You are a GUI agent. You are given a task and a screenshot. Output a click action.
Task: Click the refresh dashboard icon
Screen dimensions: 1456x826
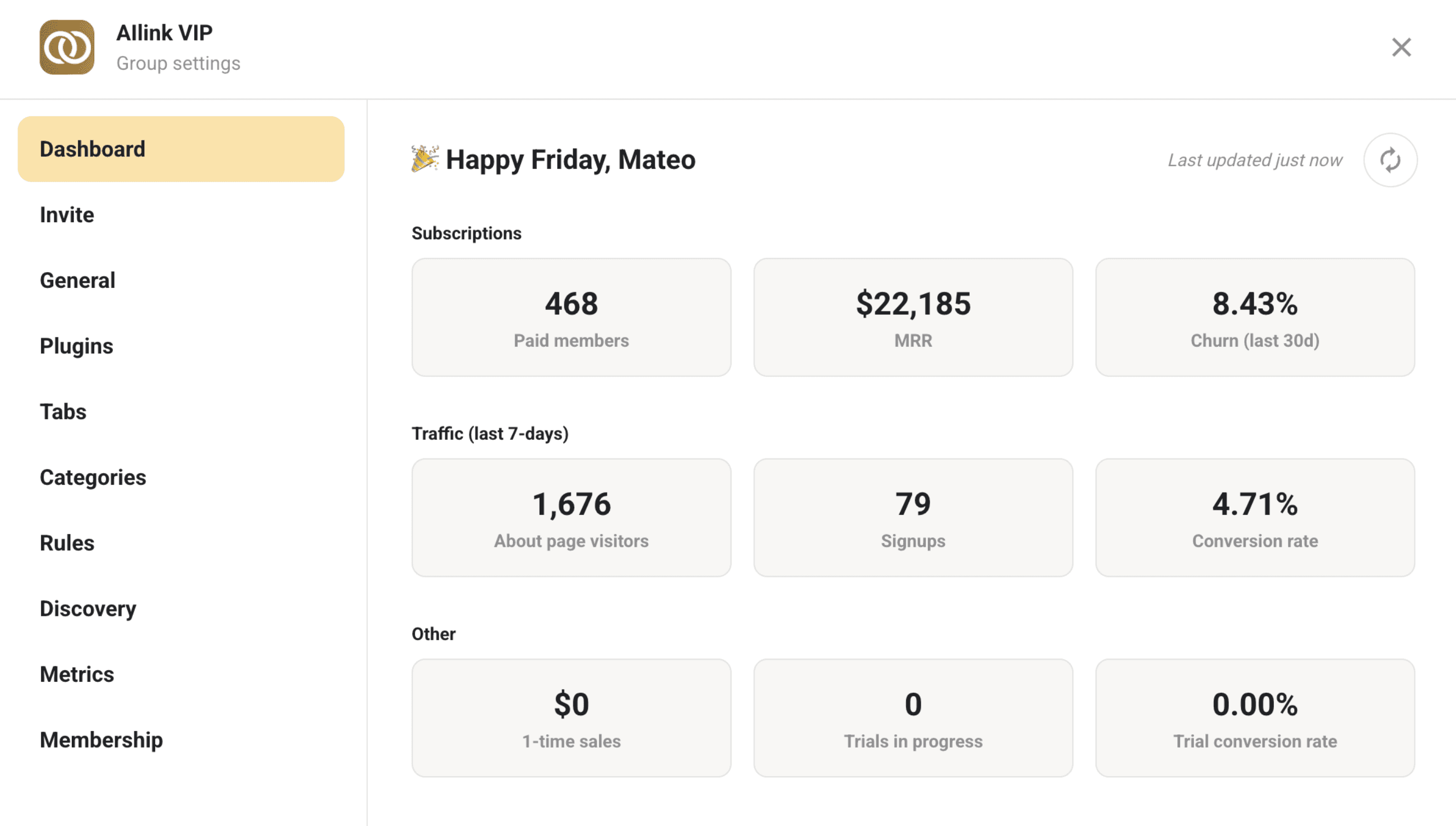tap(1390, 160)
